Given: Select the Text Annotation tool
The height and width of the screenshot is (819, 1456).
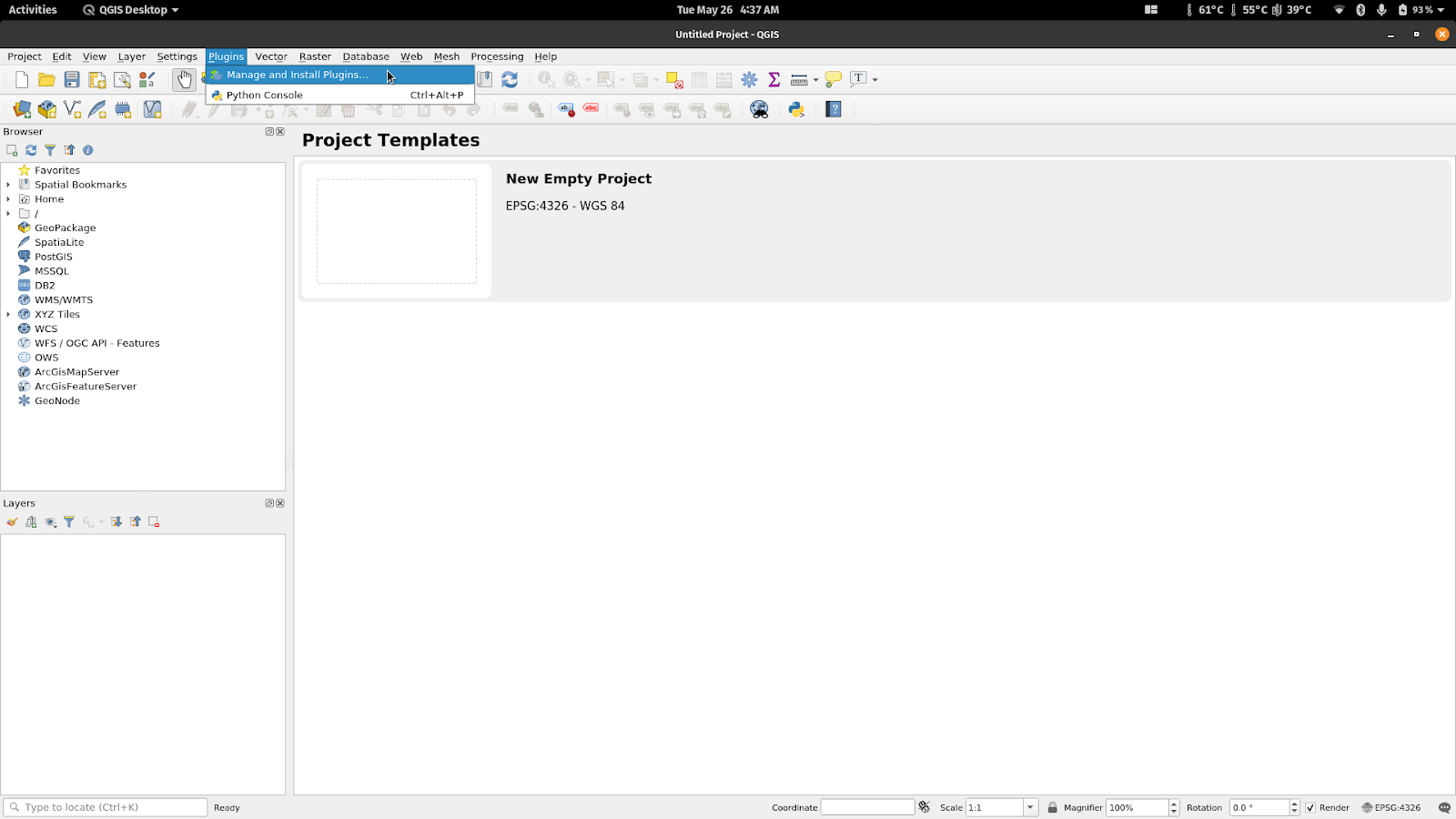Looking at the screenshot, I should click(x=858, y=79).
